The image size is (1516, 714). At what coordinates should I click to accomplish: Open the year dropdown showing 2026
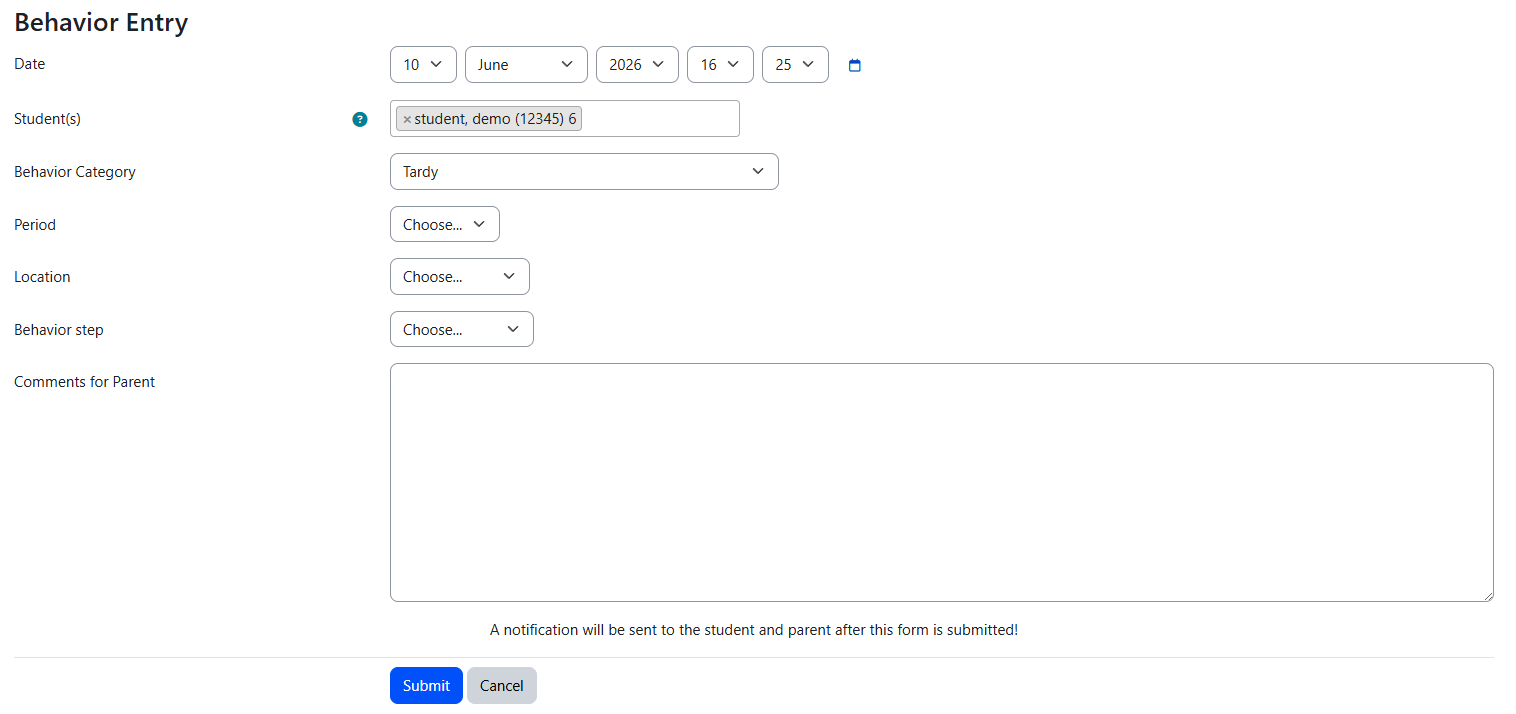(x=637, y=64)
